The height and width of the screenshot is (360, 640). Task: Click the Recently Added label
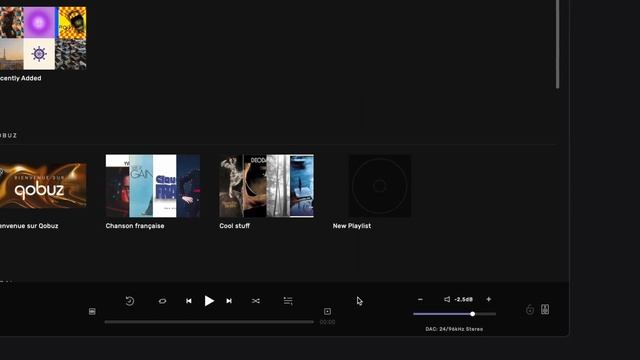pyautogui.click(x=20, y=78)
